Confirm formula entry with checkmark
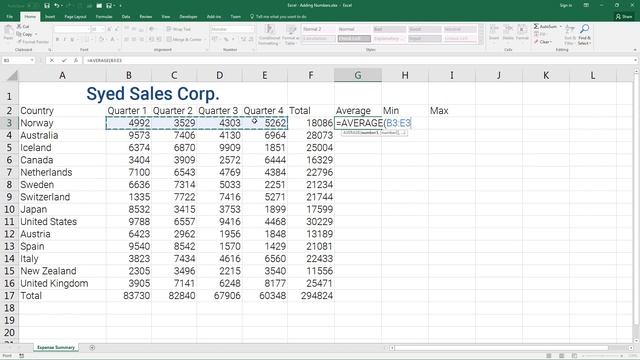This screenshot has width=640, height=360. pos(64,60)
